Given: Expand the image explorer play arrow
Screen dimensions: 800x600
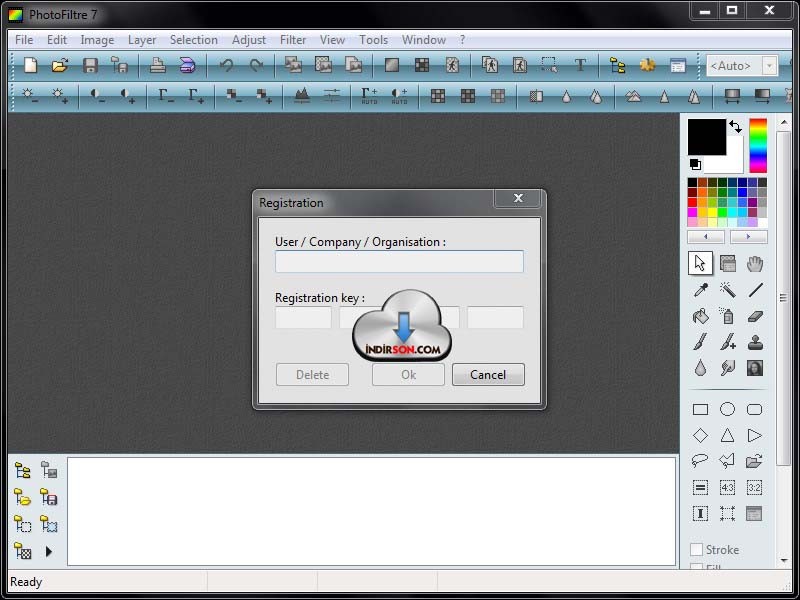Looking at the screenshot, I should [48, 552].
